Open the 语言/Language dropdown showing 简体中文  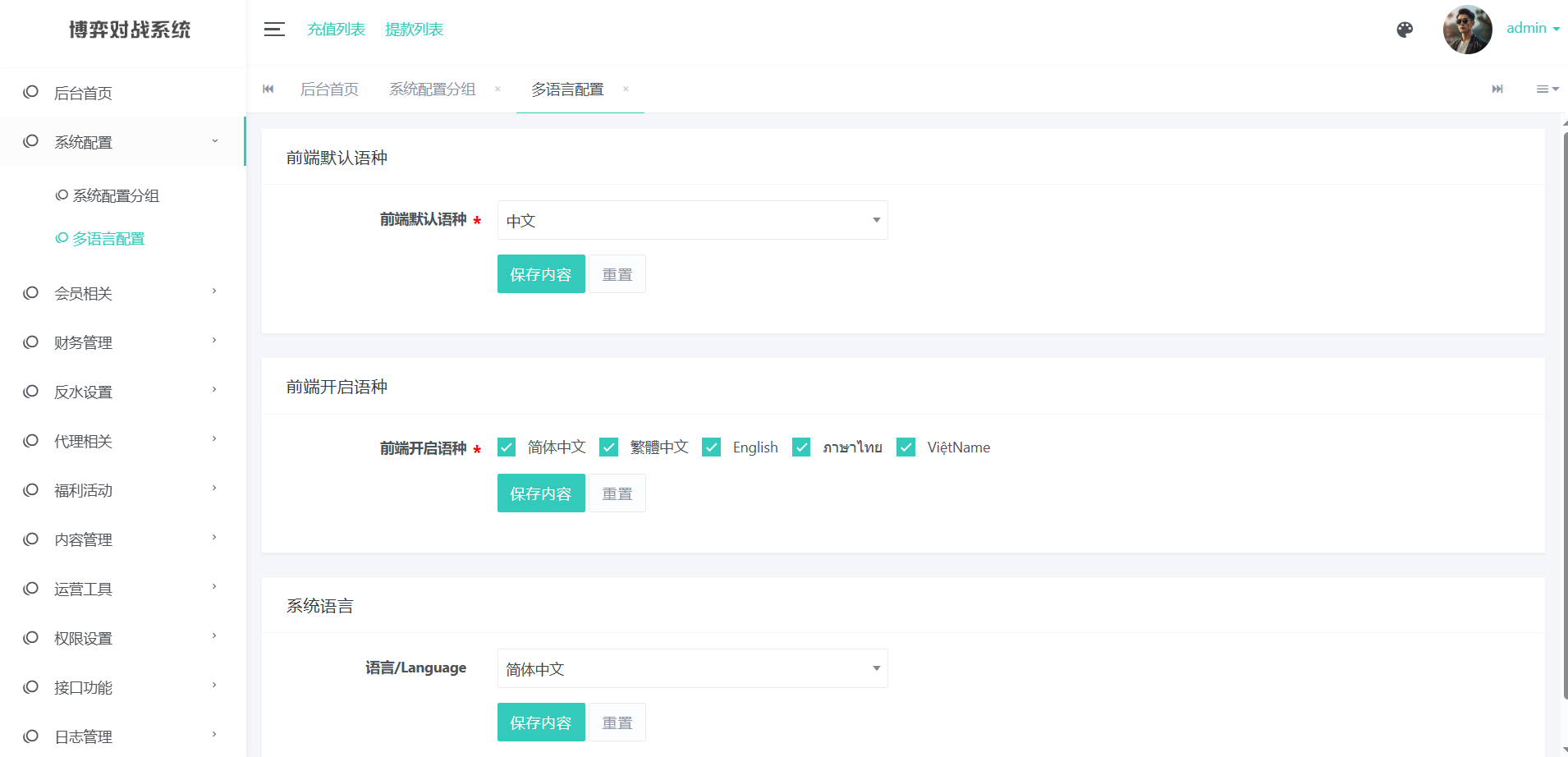692,668
